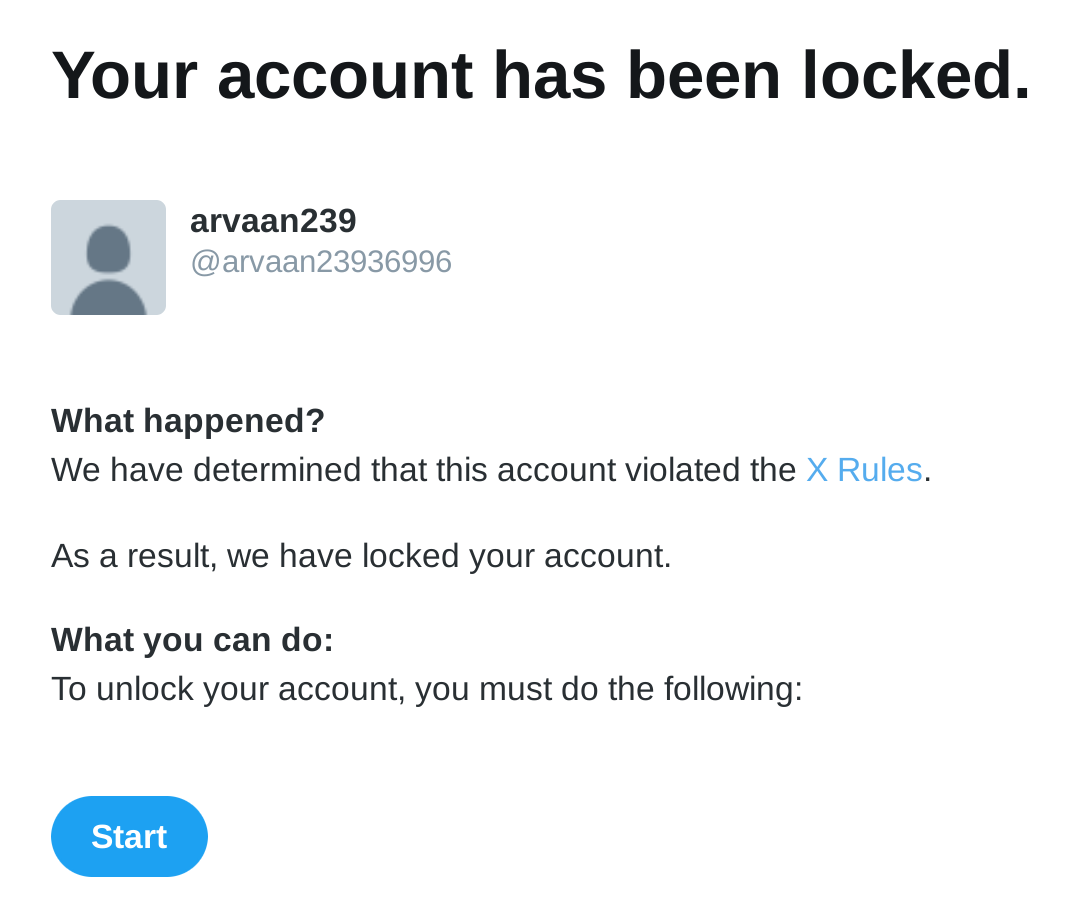
Task: Open the X Rules link
Action: click(x=864, y=470)
